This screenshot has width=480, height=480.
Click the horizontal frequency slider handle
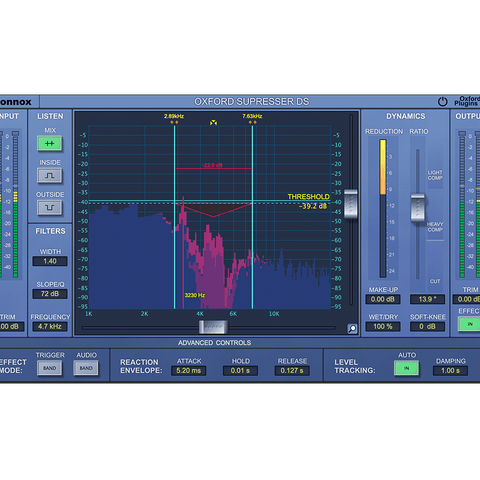213,327
